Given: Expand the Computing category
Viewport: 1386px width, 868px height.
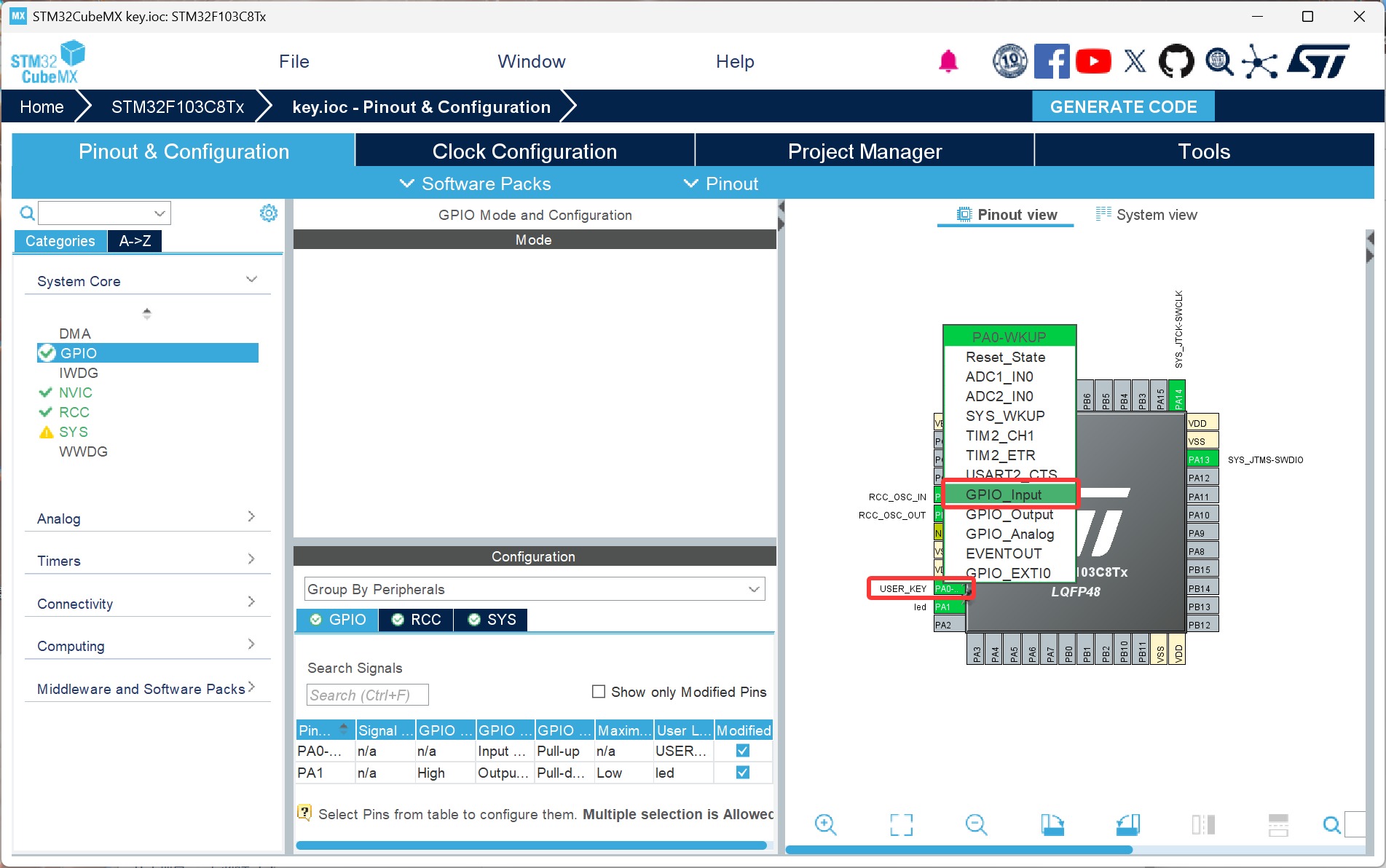Looking at the screenshot, I should pyautogui.click(x=251, y=644).
